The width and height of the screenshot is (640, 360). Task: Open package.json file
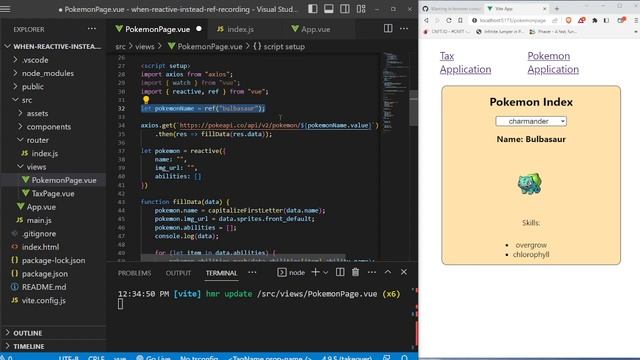click(53, 274)
